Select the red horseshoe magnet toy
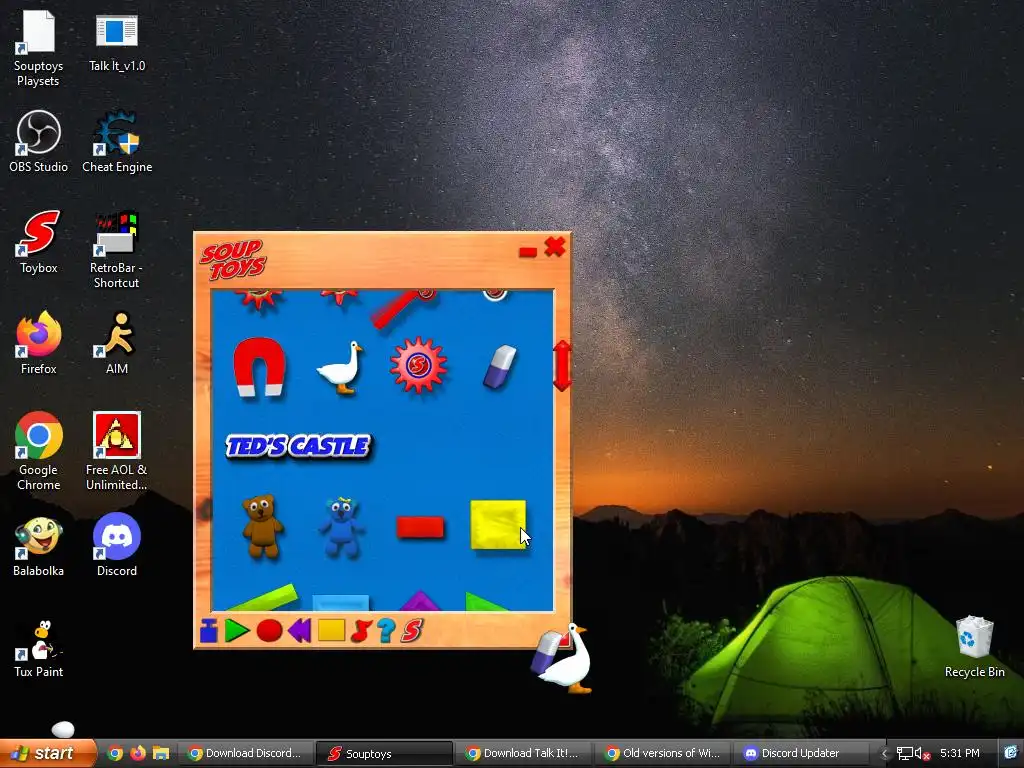The height and width of the screenshot is (768, 1024). coord(259,367)
